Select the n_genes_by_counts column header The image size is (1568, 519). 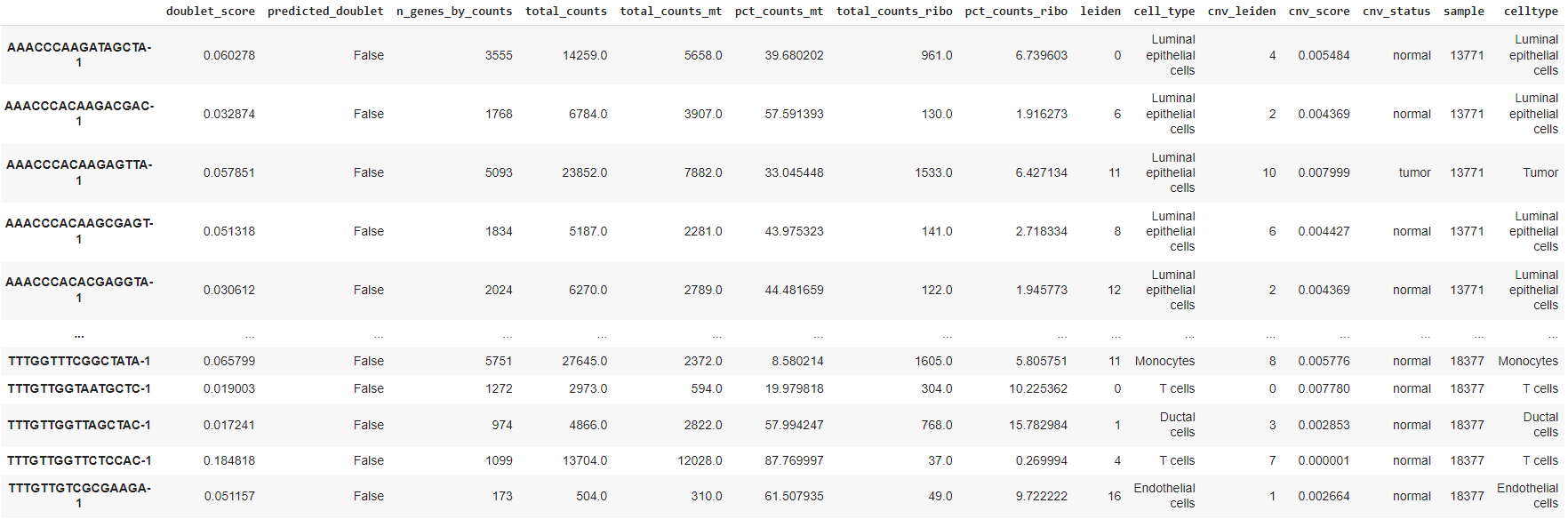click(x=453, y=12)
